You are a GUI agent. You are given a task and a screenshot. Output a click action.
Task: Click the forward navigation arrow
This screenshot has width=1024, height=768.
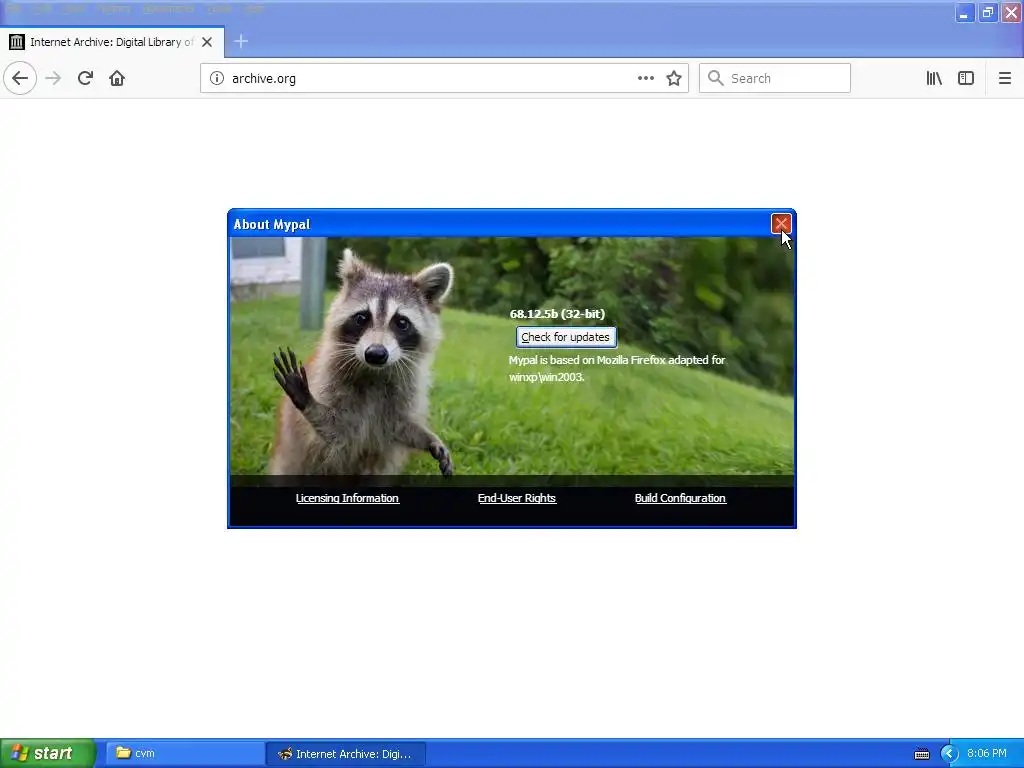[53, 78]
